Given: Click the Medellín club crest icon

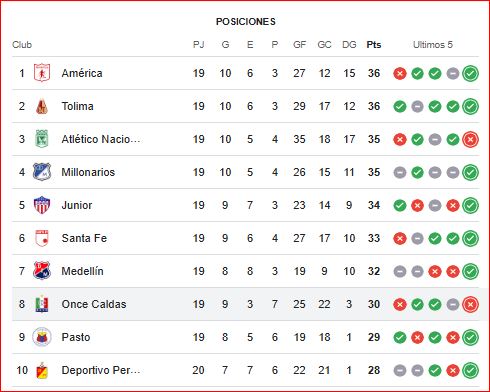Looking at the screenshot, I should tap(42, 271).
